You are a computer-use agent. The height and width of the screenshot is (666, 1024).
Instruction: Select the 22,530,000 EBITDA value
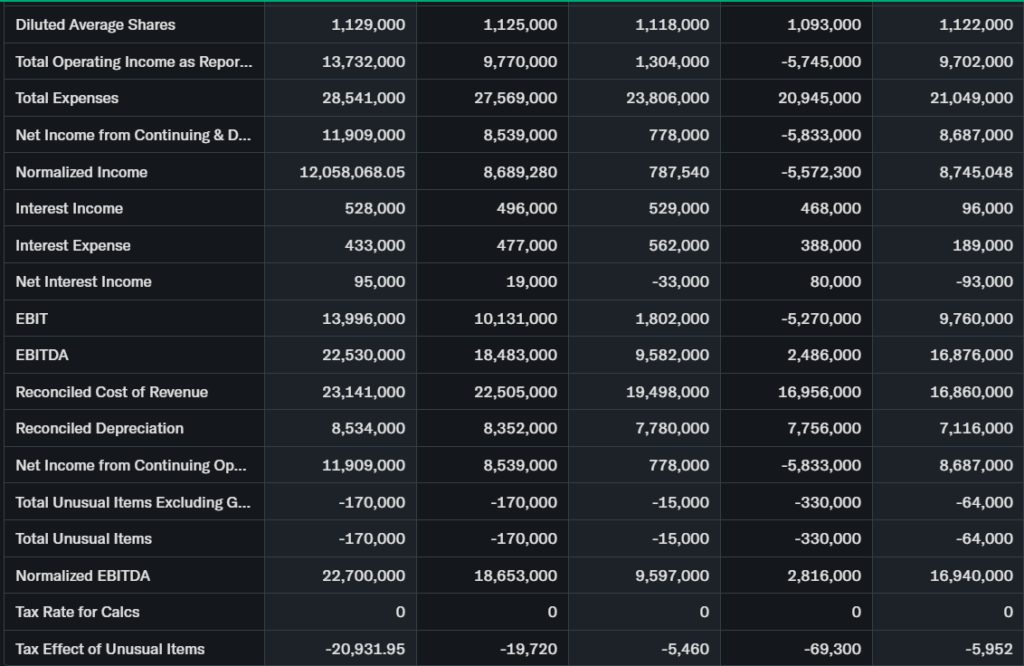click(x=363, y=355)
